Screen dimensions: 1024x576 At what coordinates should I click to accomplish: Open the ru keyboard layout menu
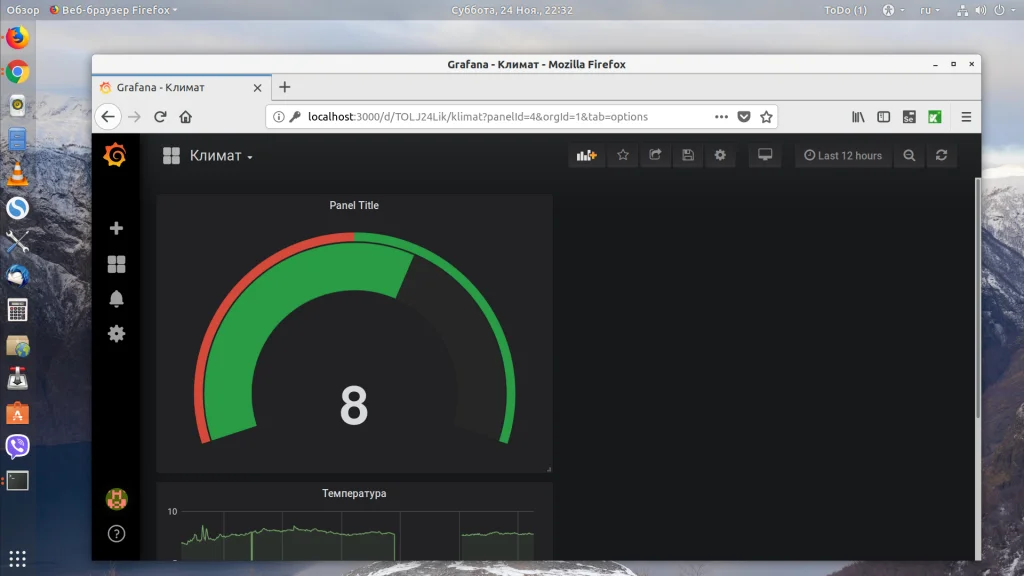pyautogui.click(x=929, y=10)
